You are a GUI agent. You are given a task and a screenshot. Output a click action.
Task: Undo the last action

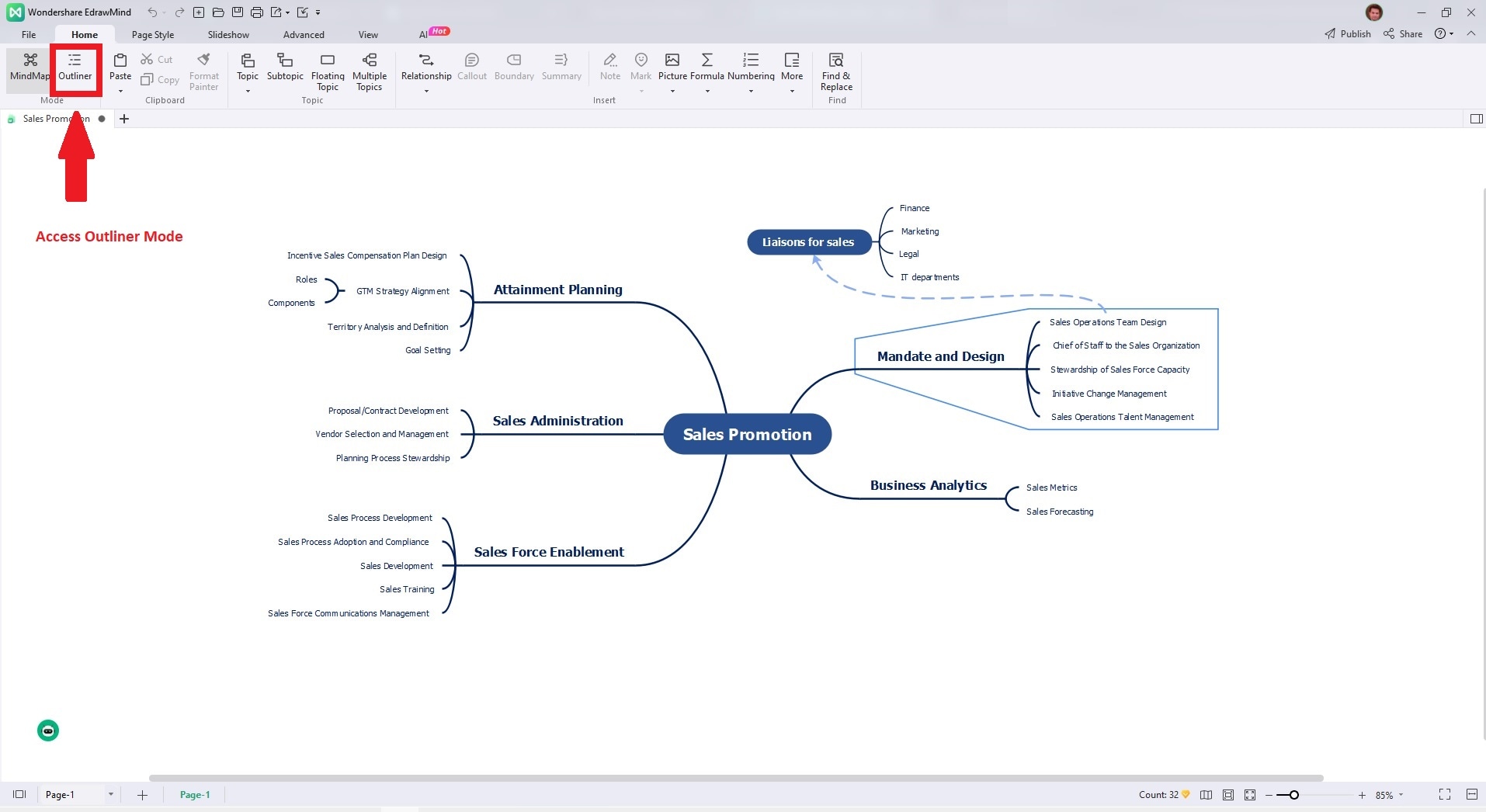[x=152, y=12]
